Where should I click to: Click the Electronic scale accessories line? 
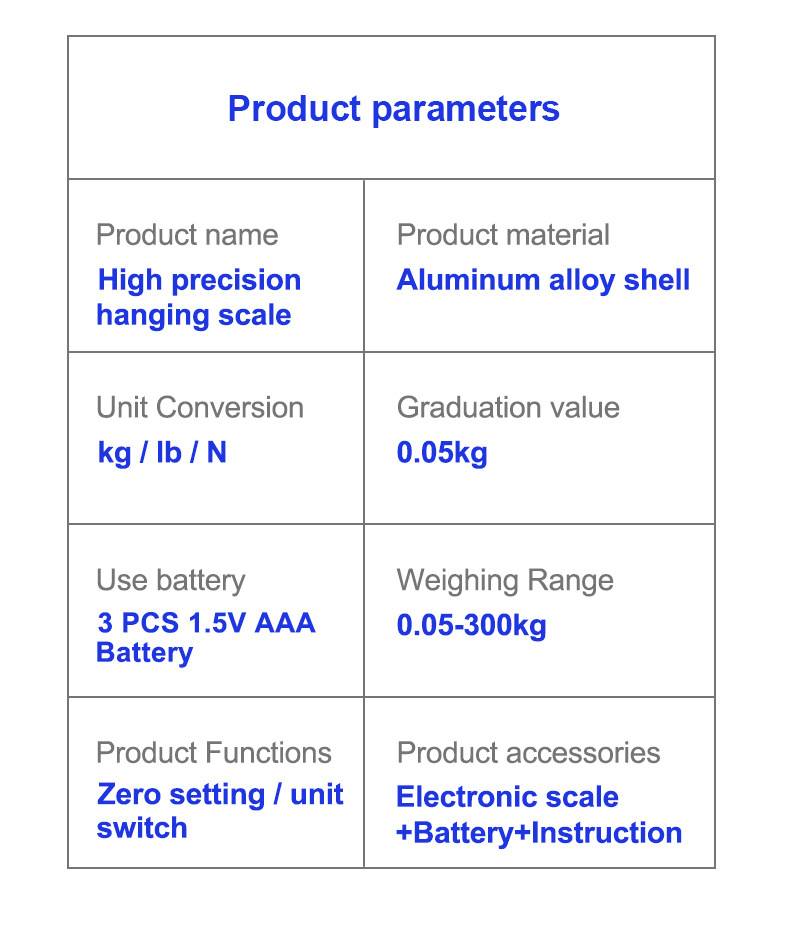pos(507,797)
